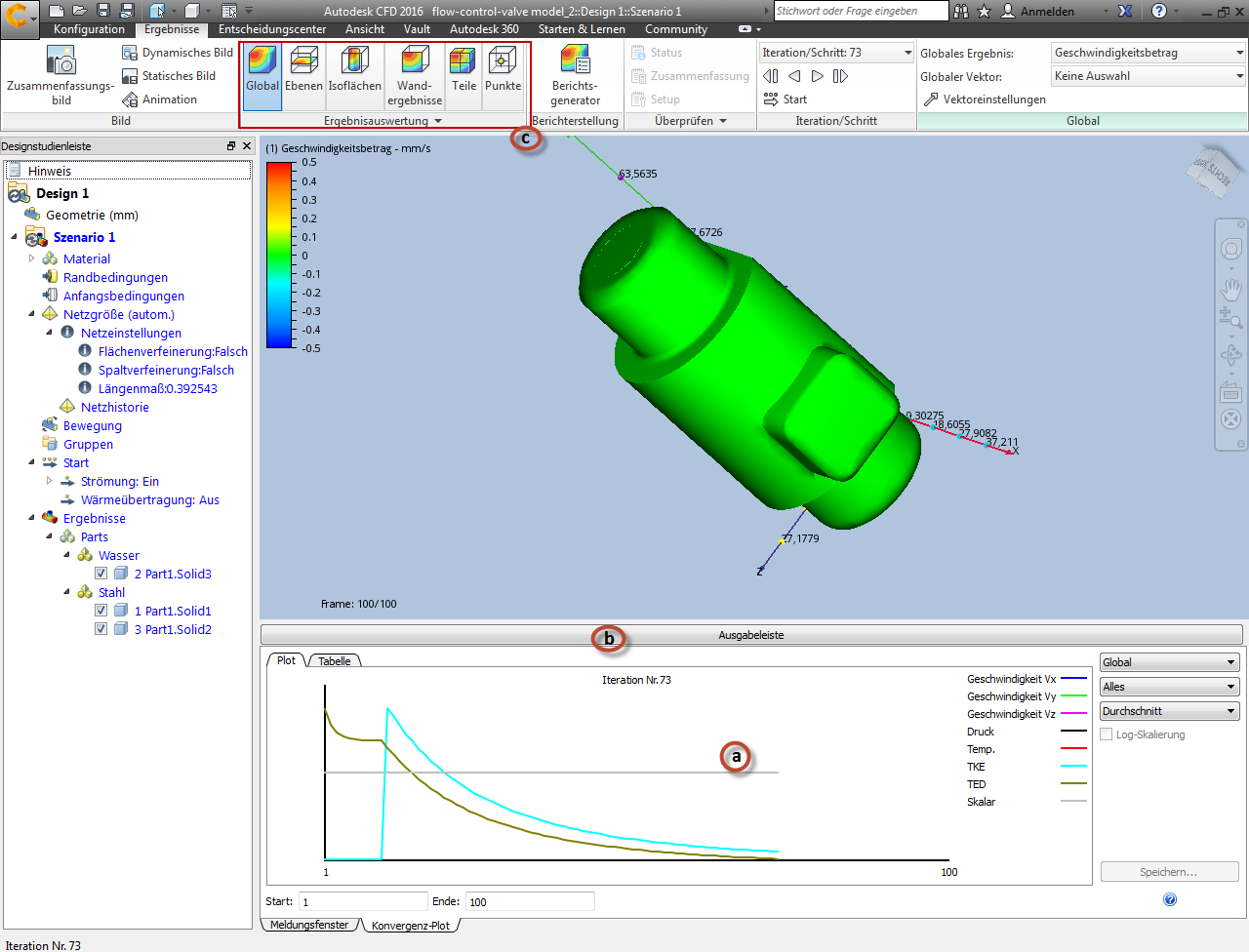
Task: Open the Alles dropdown in the output bar
Action: click(1169, 687)
